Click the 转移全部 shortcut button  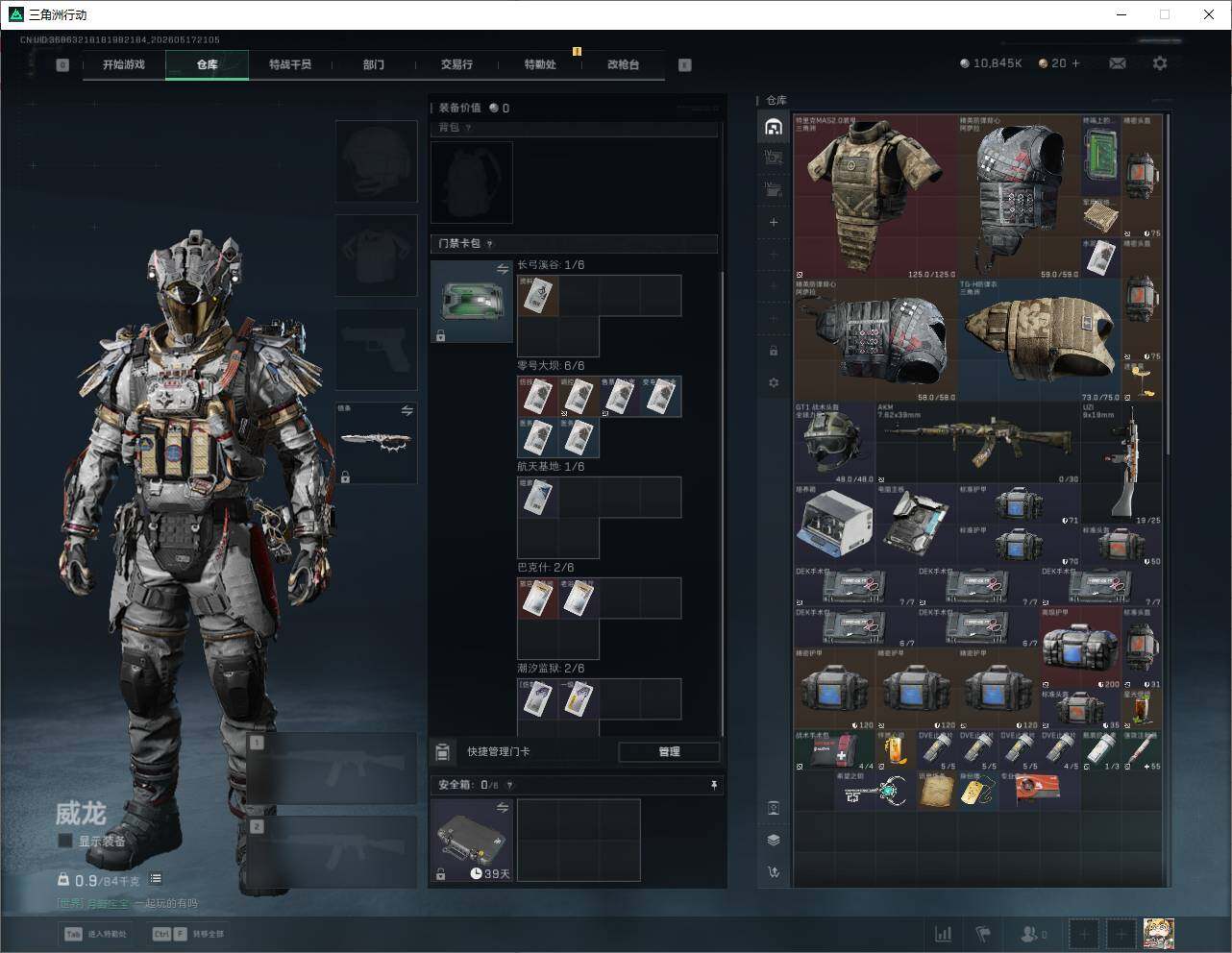(188, 934)
